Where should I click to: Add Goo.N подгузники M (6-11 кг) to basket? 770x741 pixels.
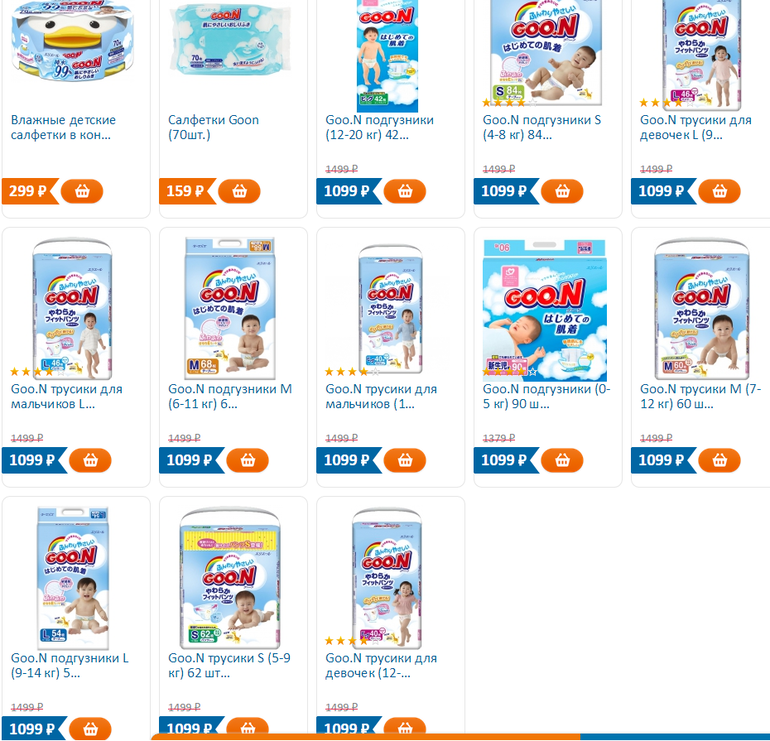pyautogui.click(x=248, y=460)
